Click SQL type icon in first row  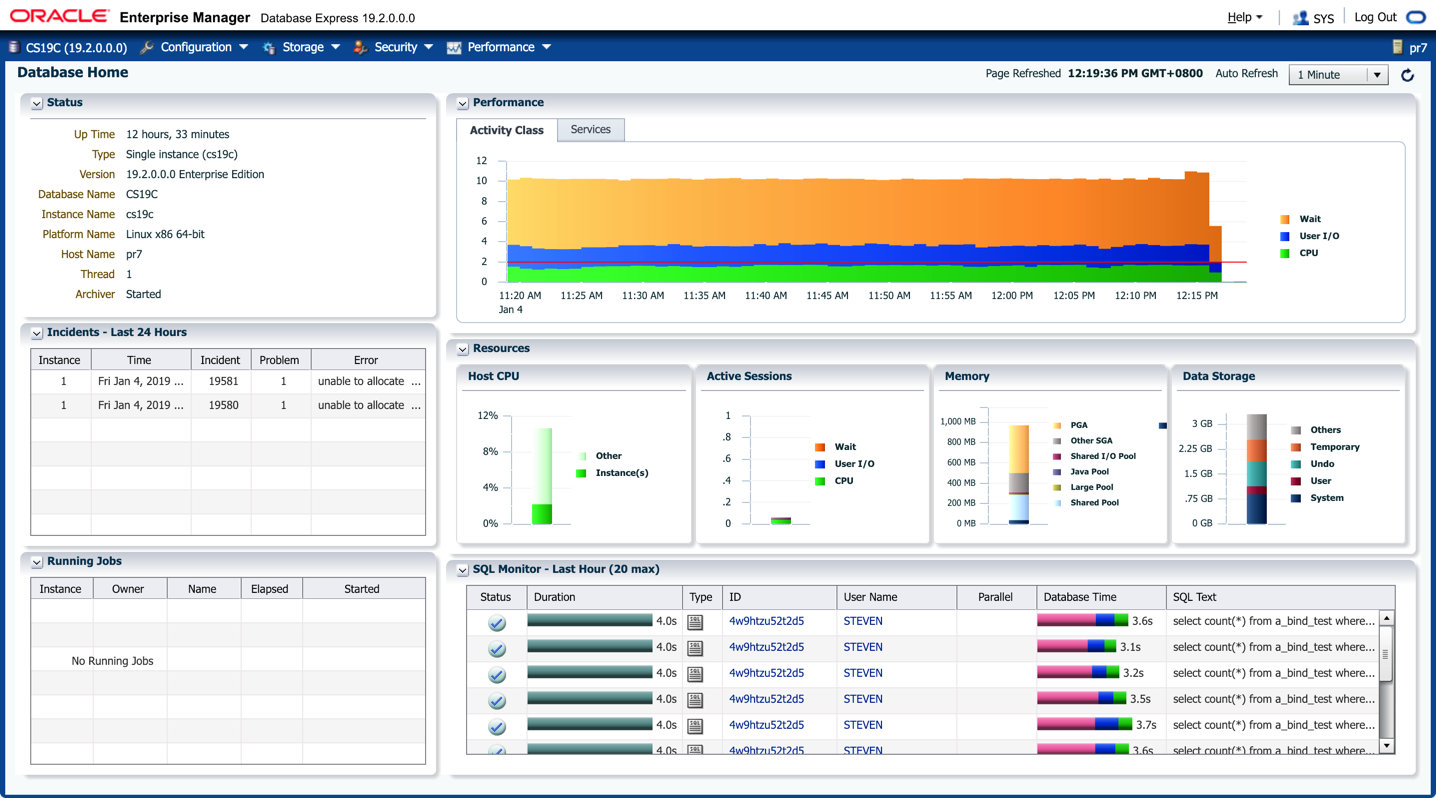coord(695,622)
